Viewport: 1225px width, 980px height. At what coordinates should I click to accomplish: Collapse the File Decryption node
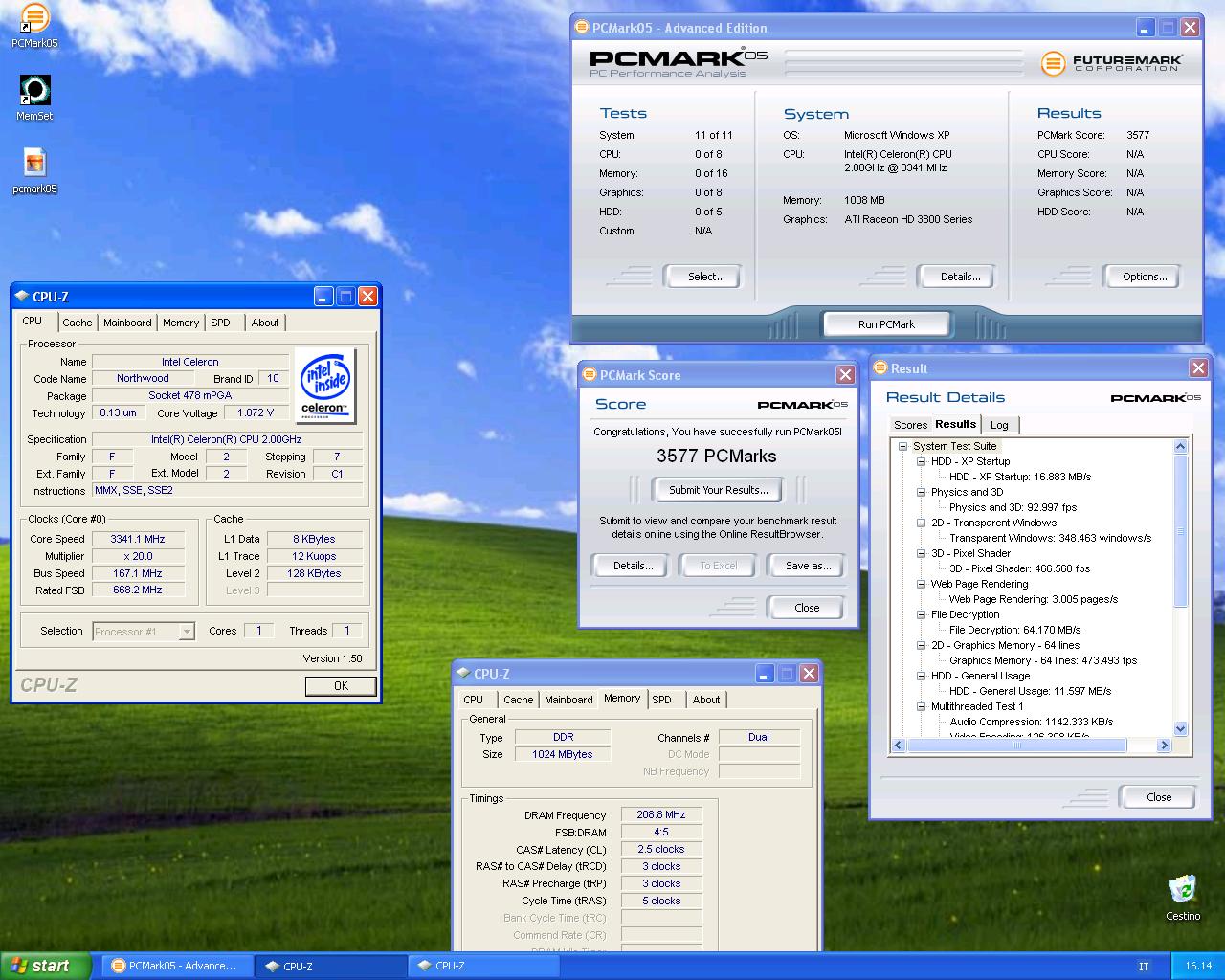(921, 614)
